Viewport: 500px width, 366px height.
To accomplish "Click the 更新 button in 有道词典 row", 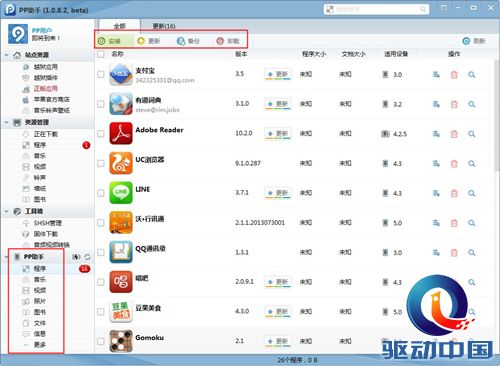I will [278, 104].
